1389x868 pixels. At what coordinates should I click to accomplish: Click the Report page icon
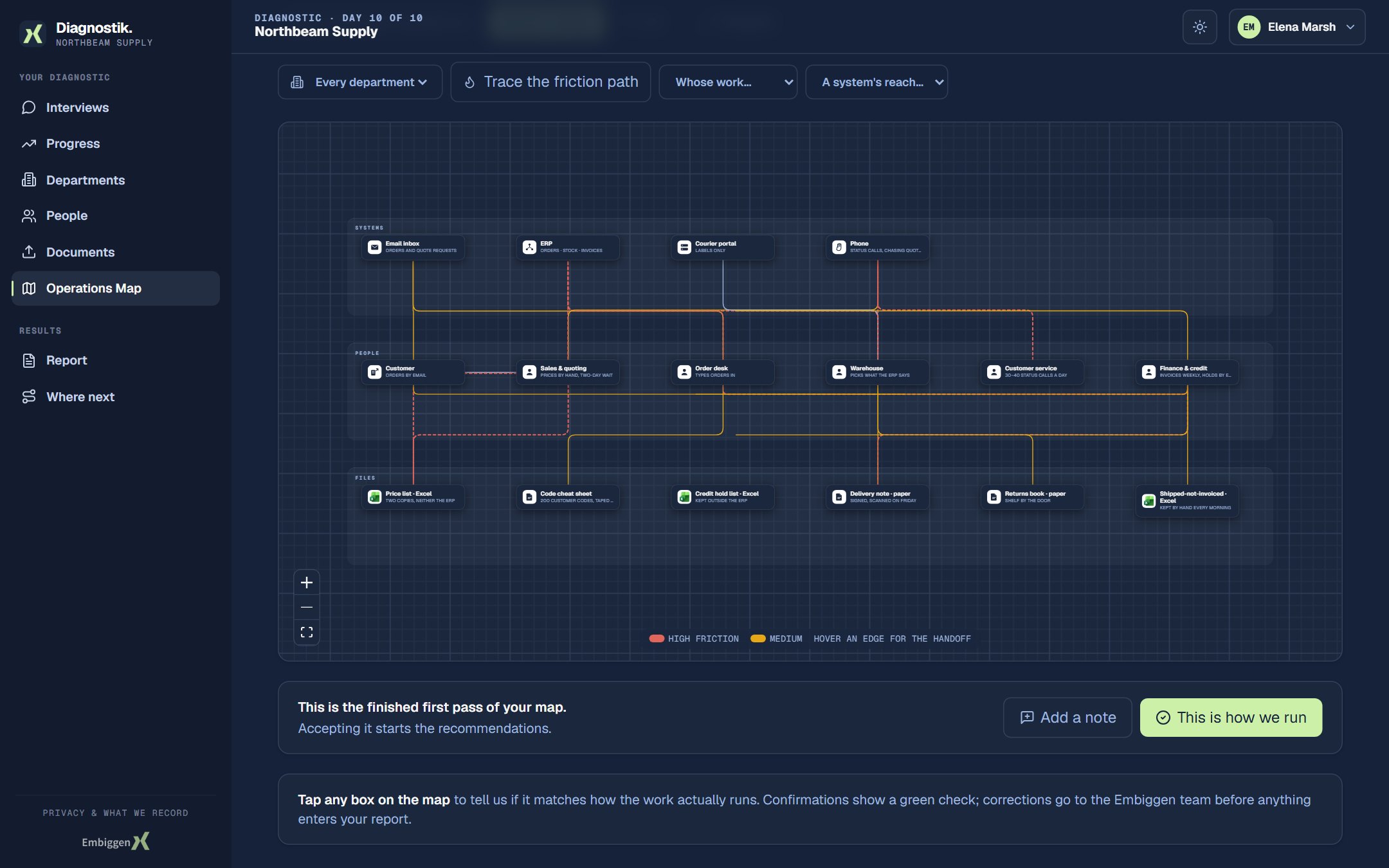pyautogui.click(x=29, y=361)
